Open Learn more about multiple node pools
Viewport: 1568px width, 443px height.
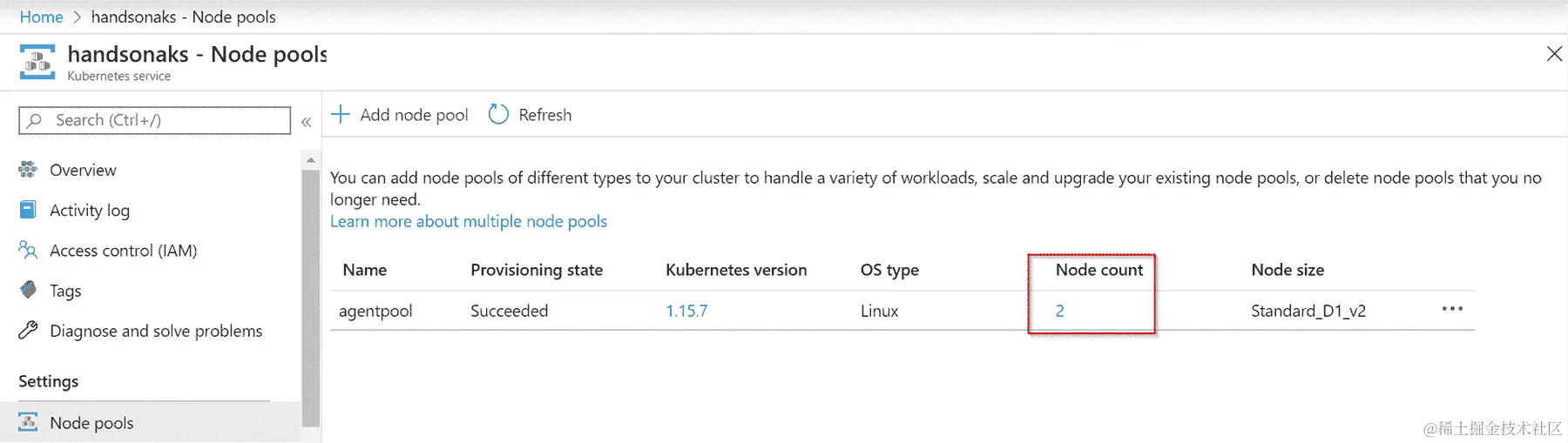click(x=468, y=221)
